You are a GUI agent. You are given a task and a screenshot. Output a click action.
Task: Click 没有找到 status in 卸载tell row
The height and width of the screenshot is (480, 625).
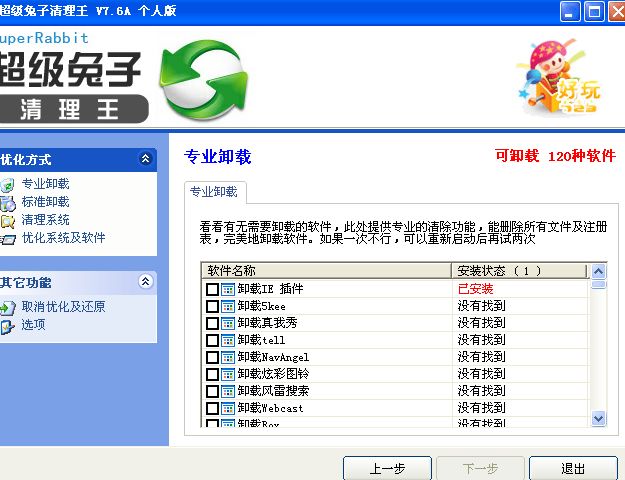[x=482, y=340]
